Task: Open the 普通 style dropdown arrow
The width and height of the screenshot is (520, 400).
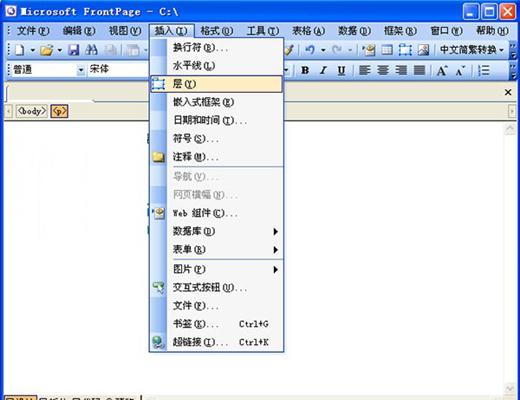Action: coord(81,70)
